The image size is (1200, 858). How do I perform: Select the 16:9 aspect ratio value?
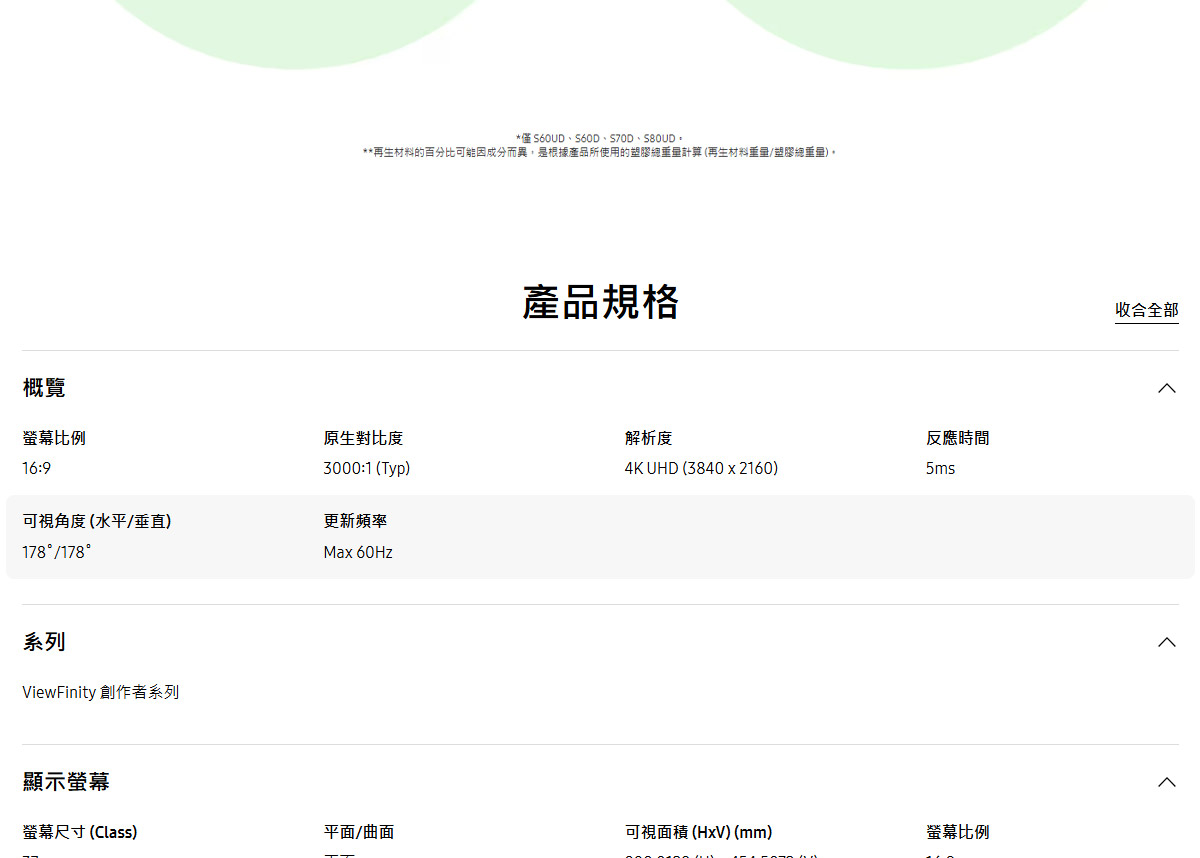(x=37, y=468)
